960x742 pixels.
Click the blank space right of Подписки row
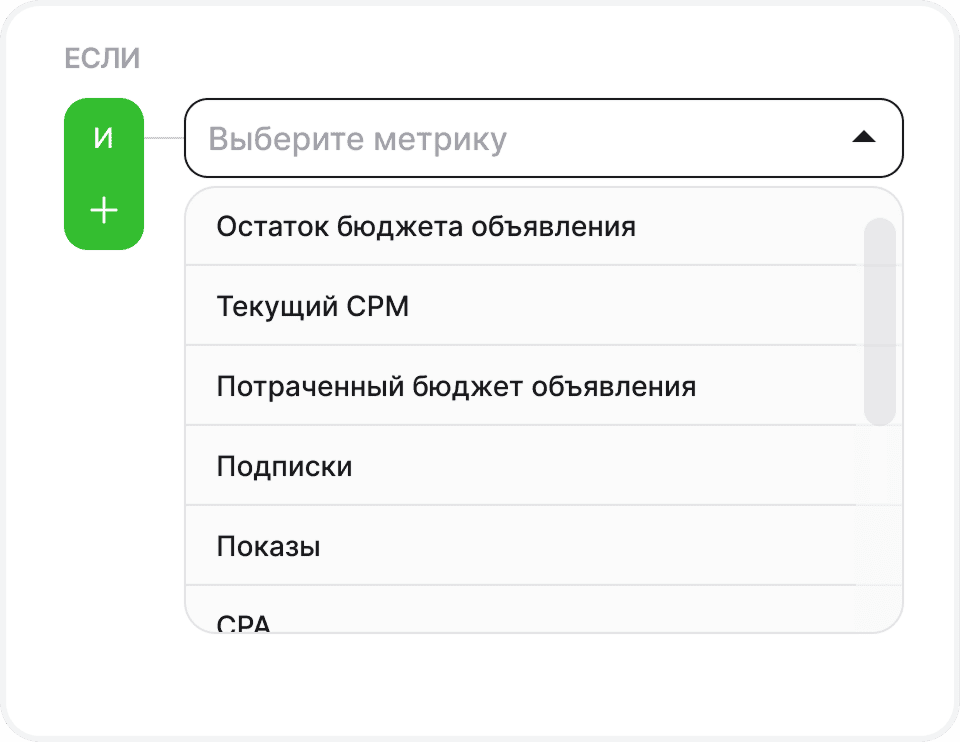tap(600, 466)
